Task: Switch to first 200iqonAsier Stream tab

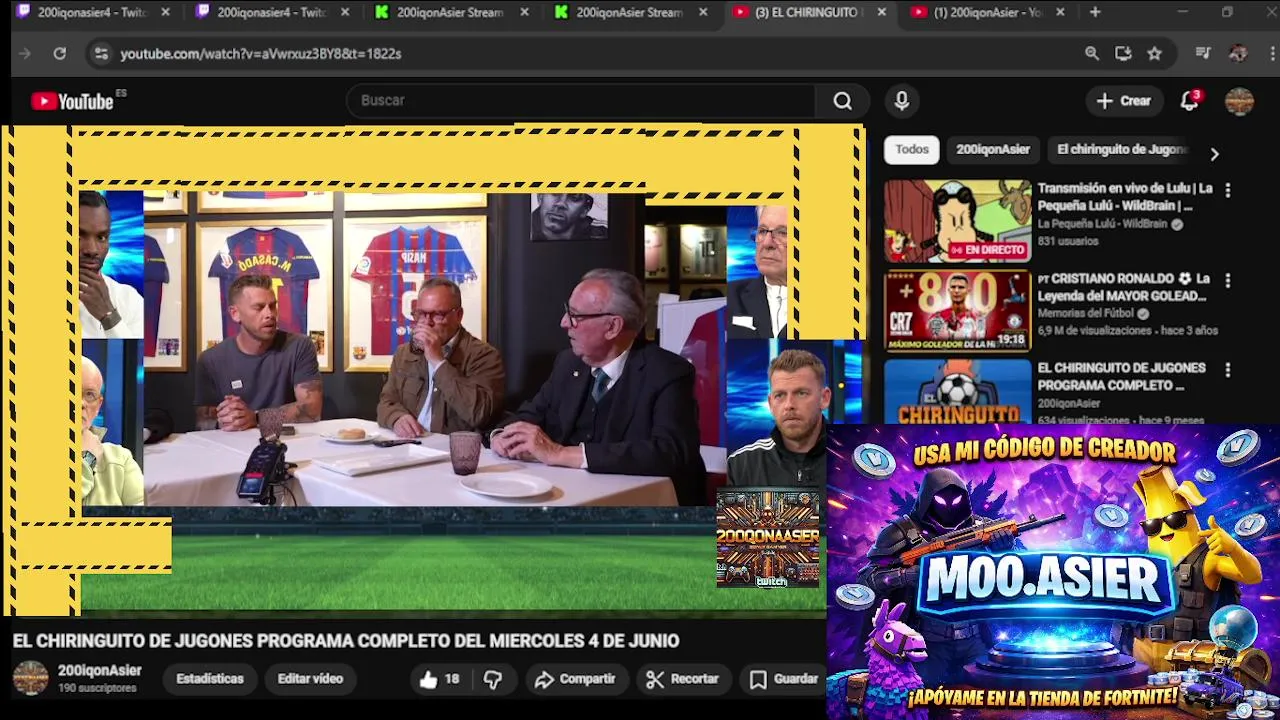Action: click(x=450, y=12)
